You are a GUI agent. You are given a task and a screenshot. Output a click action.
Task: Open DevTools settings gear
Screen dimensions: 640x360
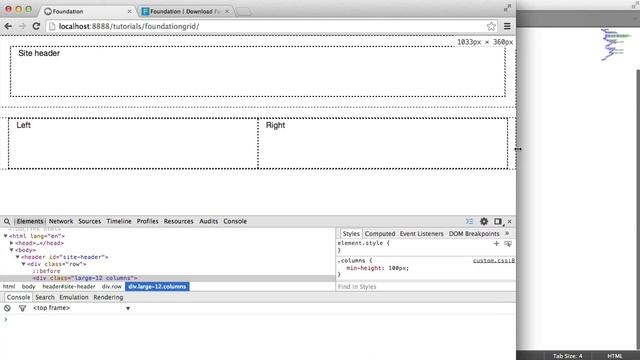pyautogui.click(x=484, y=221)
